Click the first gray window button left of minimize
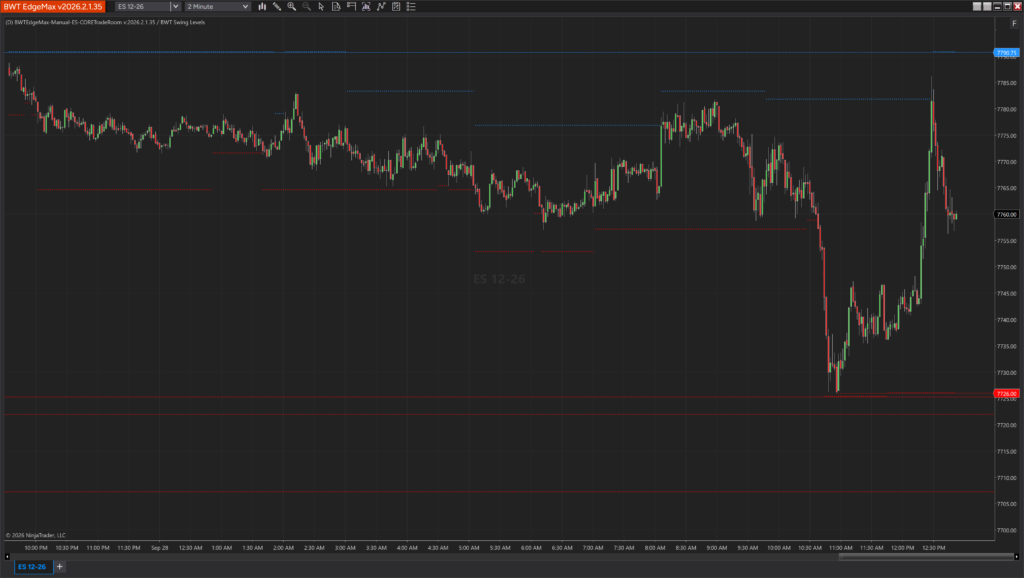Viewport: 1024px width, 578px height. 977,7
